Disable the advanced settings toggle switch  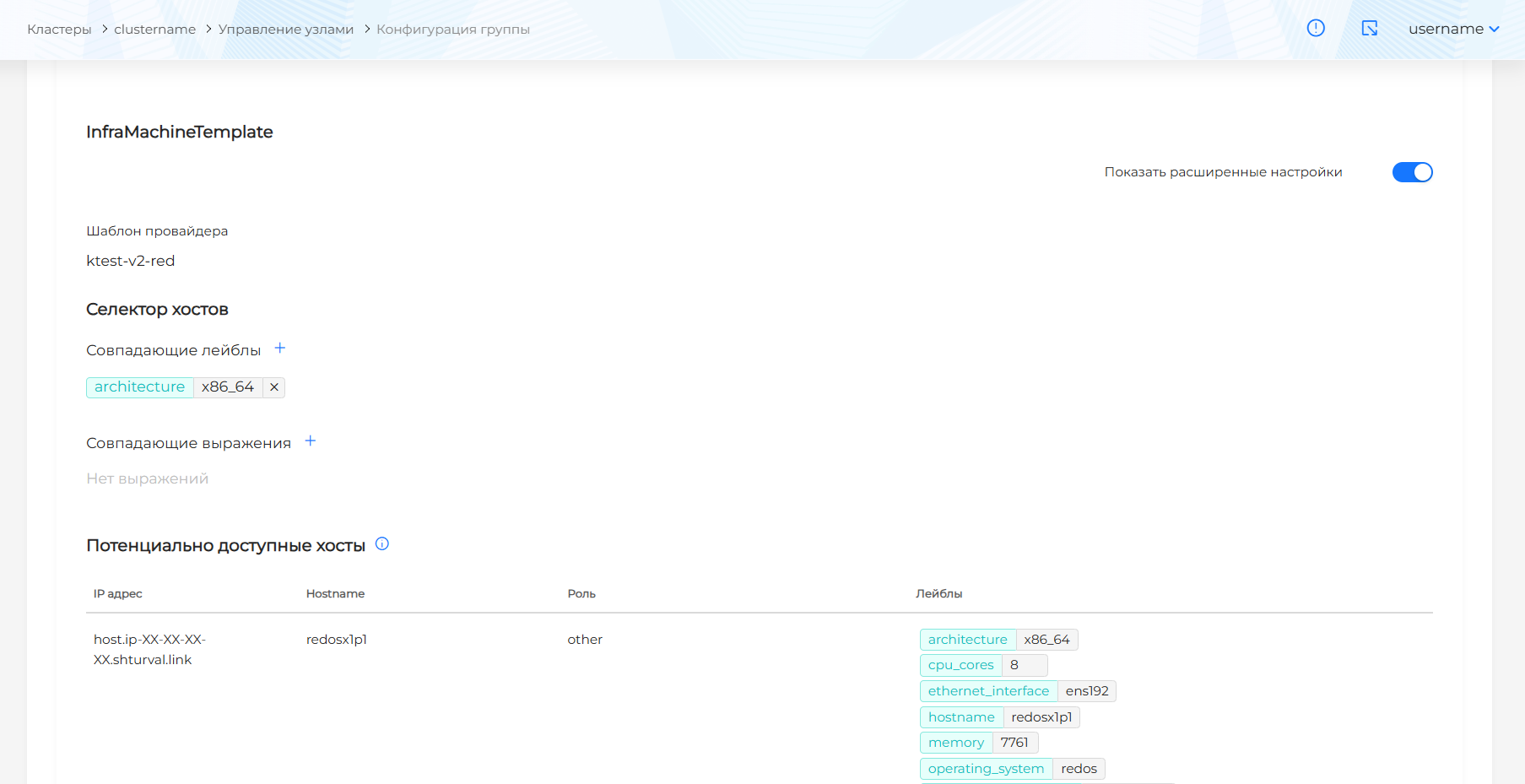[x=1412, y=172]
